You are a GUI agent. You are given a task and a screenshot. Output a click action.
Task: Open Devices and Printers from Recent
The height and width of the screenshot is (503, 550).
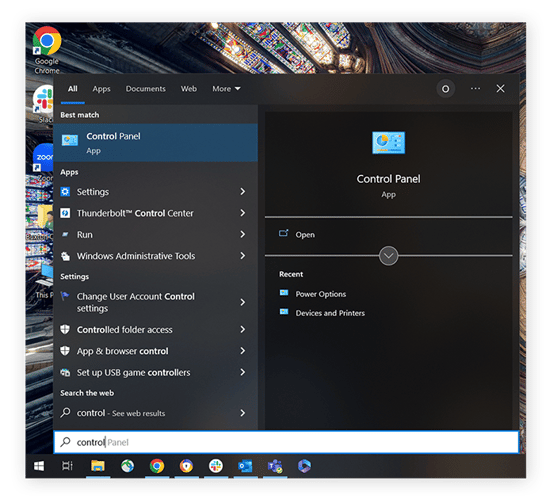(x=330, y=313)
